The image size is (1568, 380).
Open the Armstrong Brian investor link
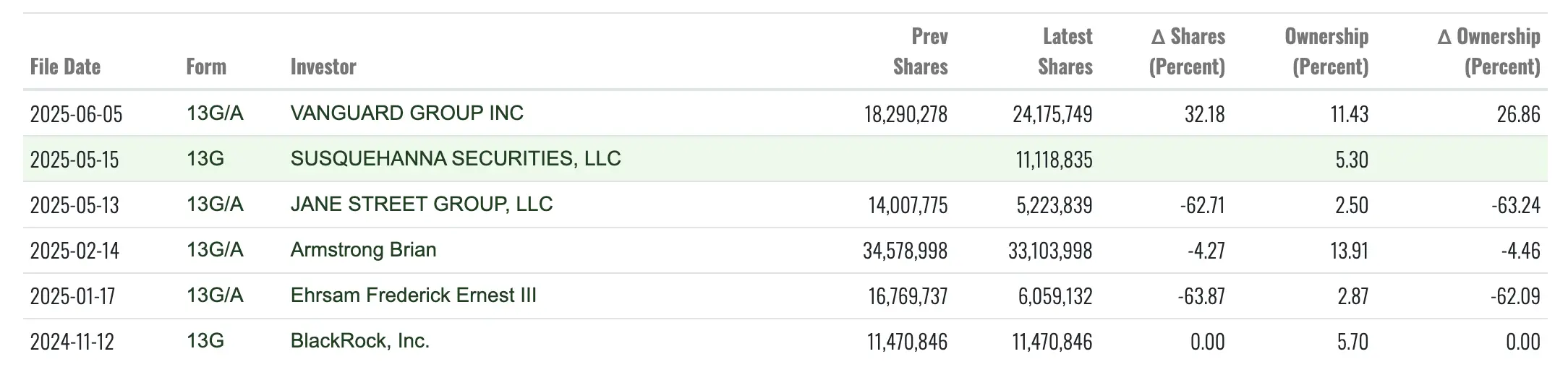(363, 250)
